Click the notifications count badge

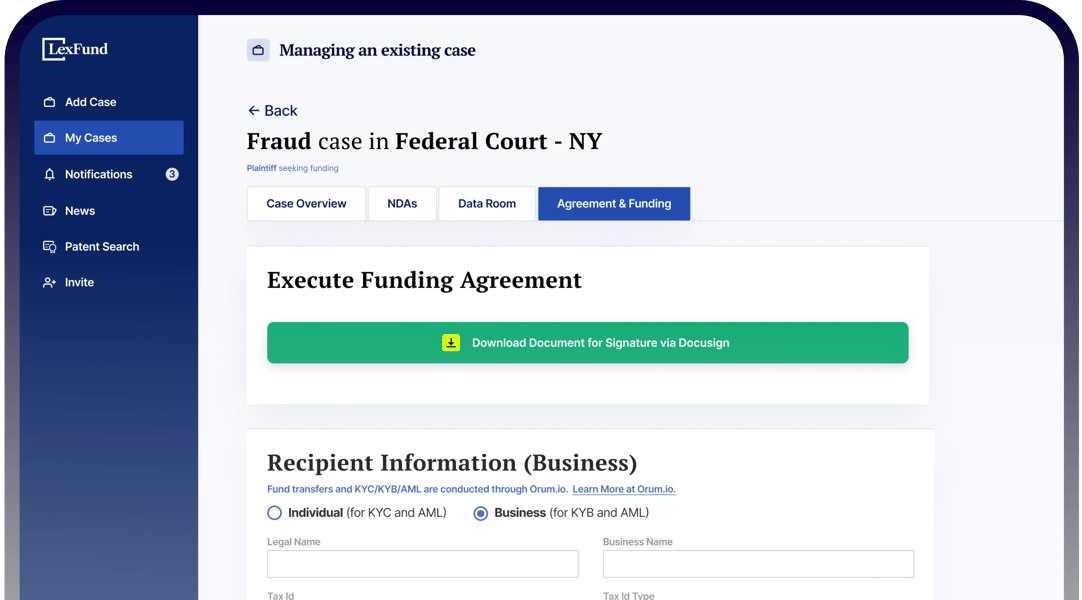[172, 174]
